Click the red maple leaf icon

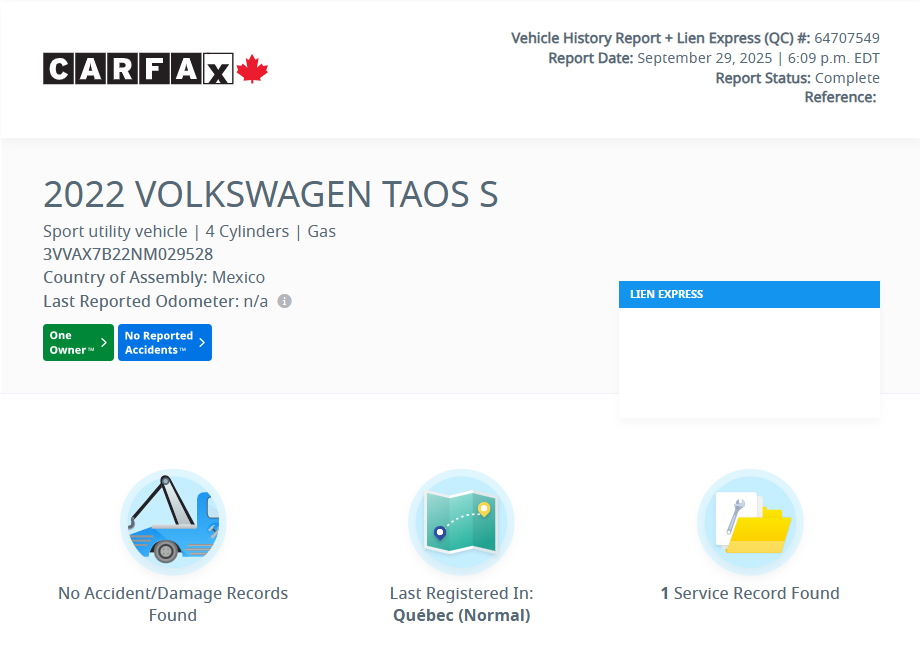(252, 68)
